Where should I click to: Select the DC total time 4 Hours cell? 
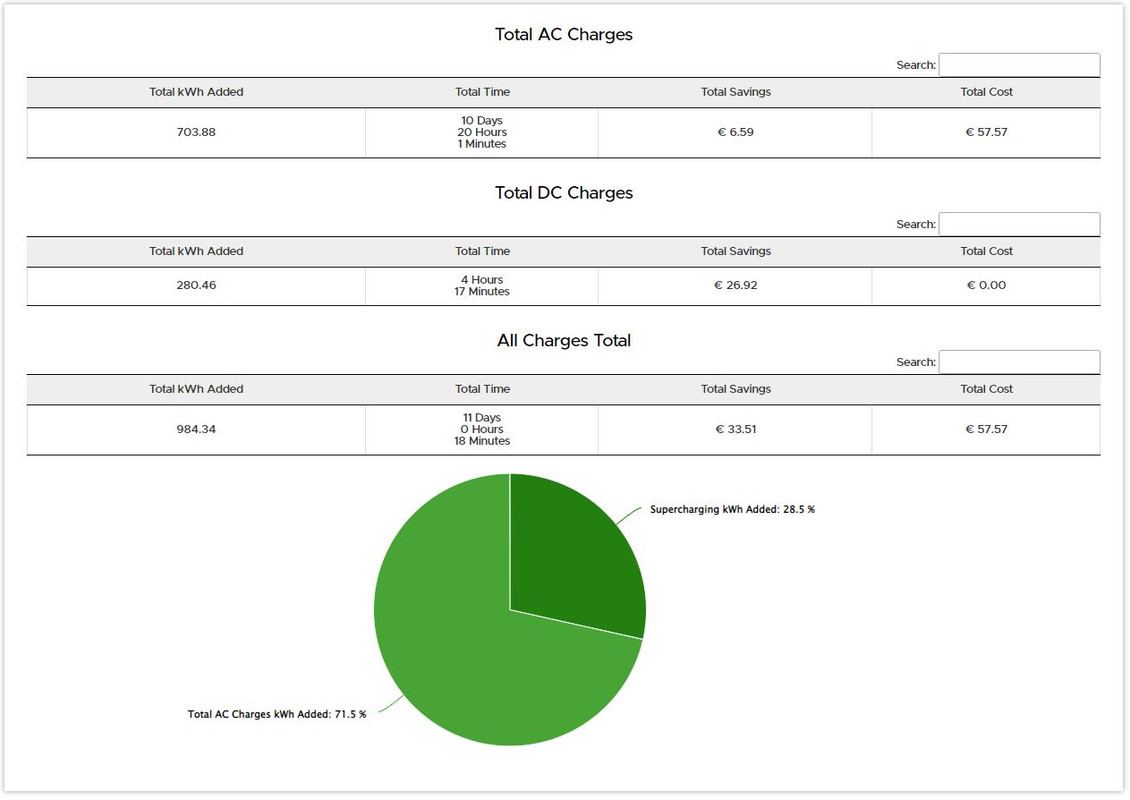[x=482, y=285]
